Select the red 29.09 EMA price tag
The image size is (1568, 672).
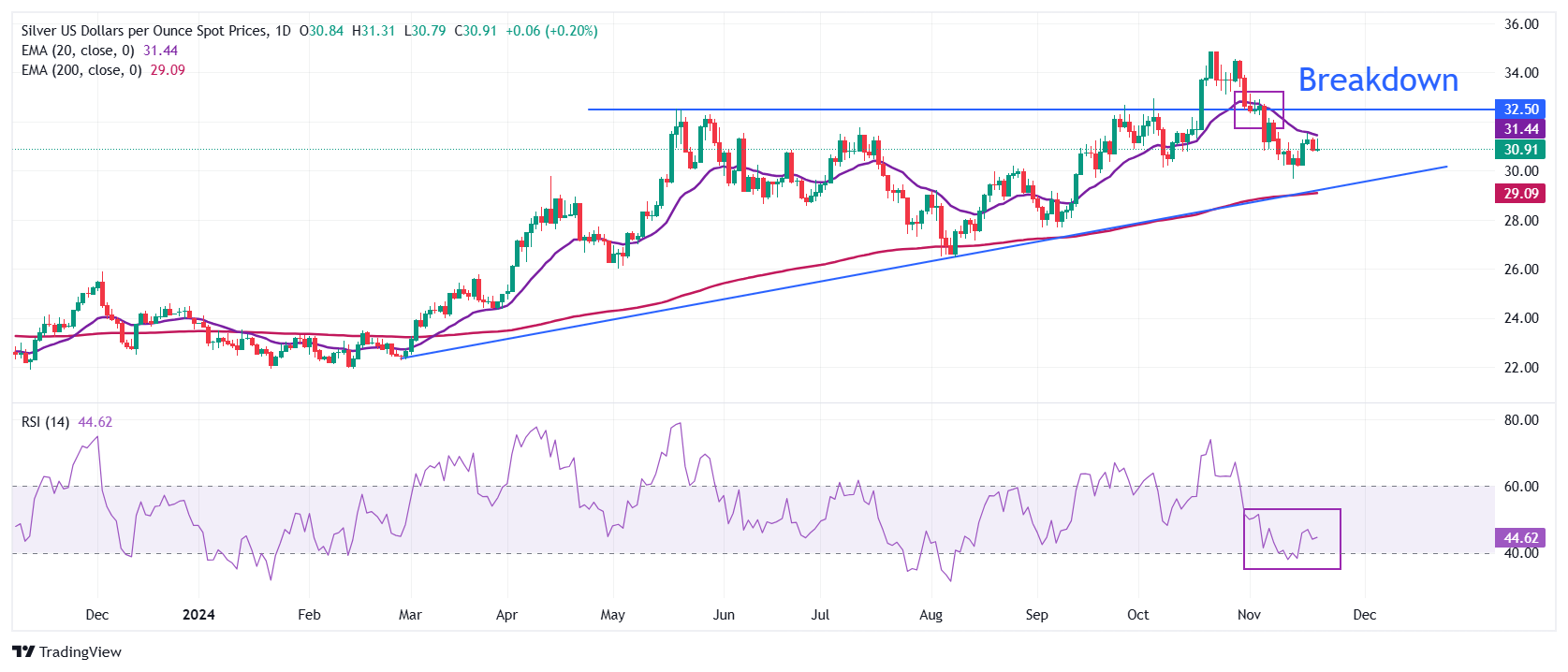[x=1520, y=194]
